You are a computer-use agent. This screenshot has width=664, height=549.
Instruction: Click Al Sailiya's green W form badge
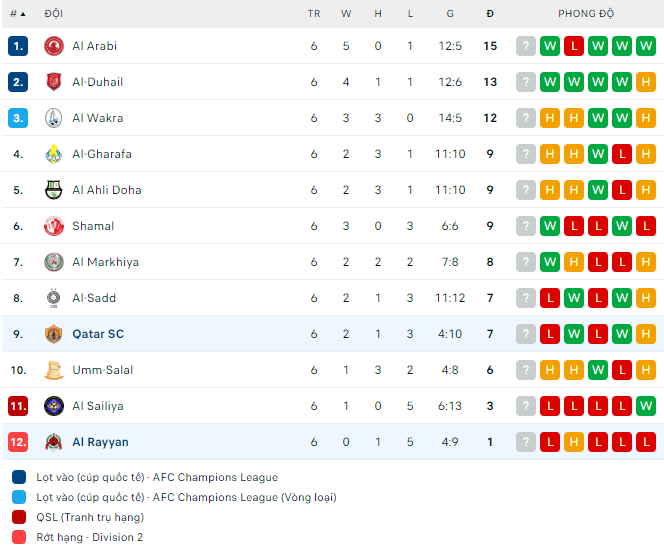[x=646, y=406]
